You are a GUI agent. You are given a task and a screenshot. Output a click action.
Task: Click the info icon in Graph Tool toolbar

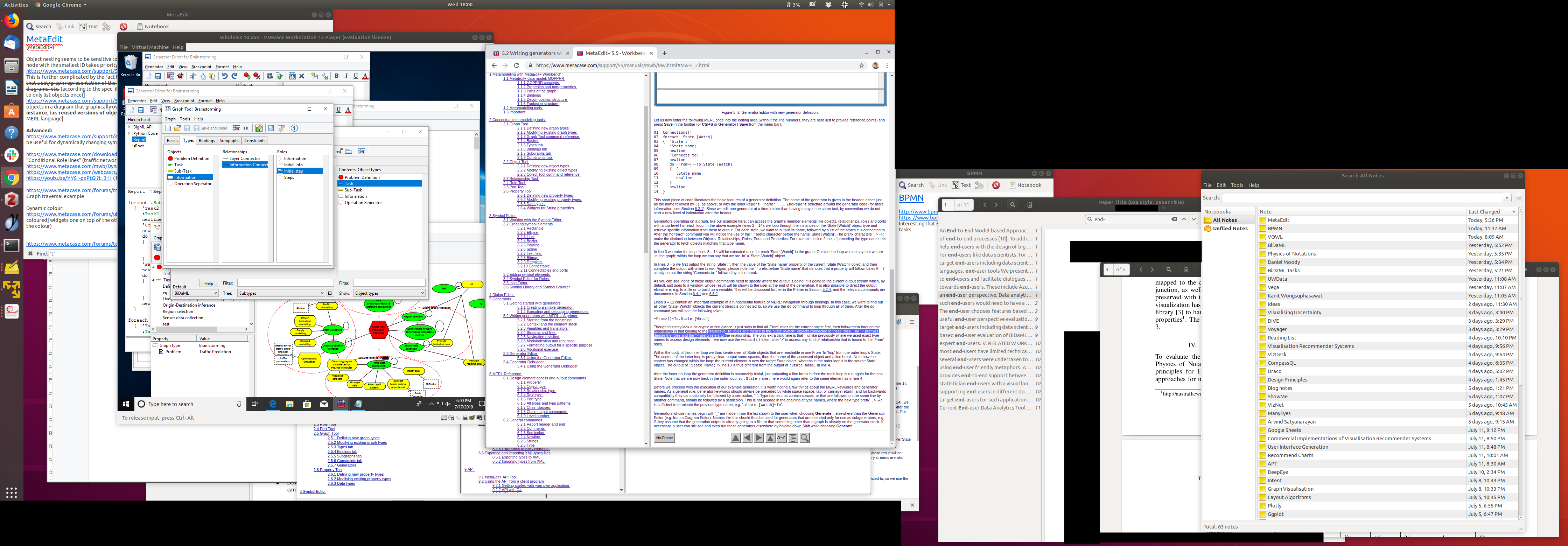295,128
